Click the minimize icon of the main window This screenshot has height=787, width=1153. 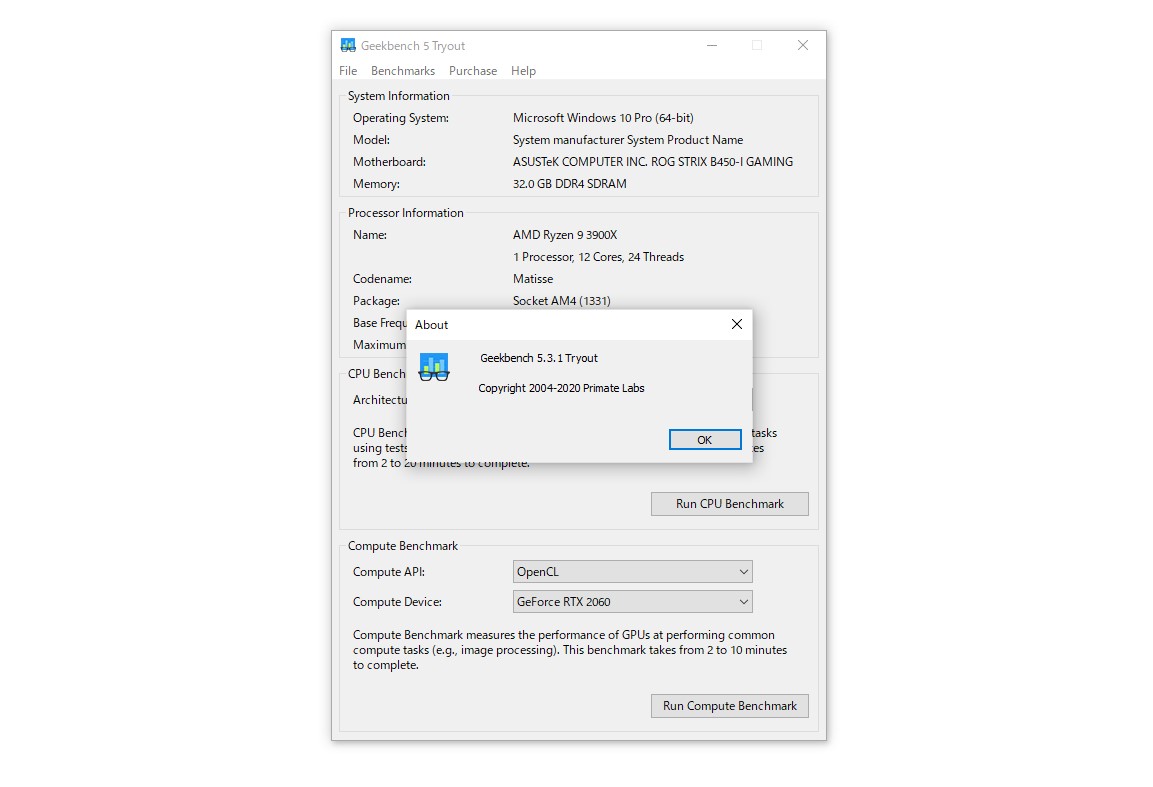[x=711, y=45]
